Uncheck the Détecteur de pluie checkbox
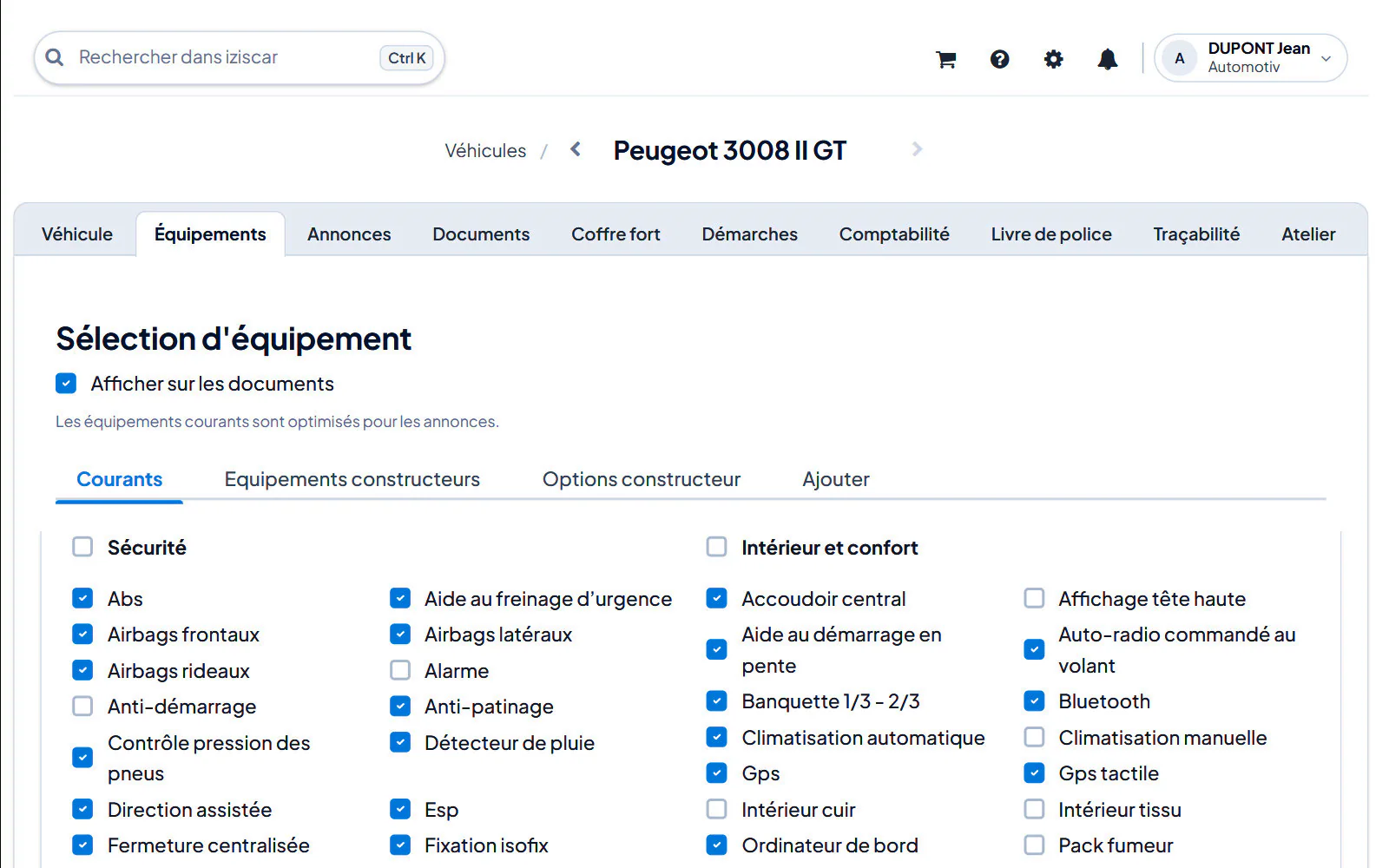1389x868 pixels. [400, 742]
